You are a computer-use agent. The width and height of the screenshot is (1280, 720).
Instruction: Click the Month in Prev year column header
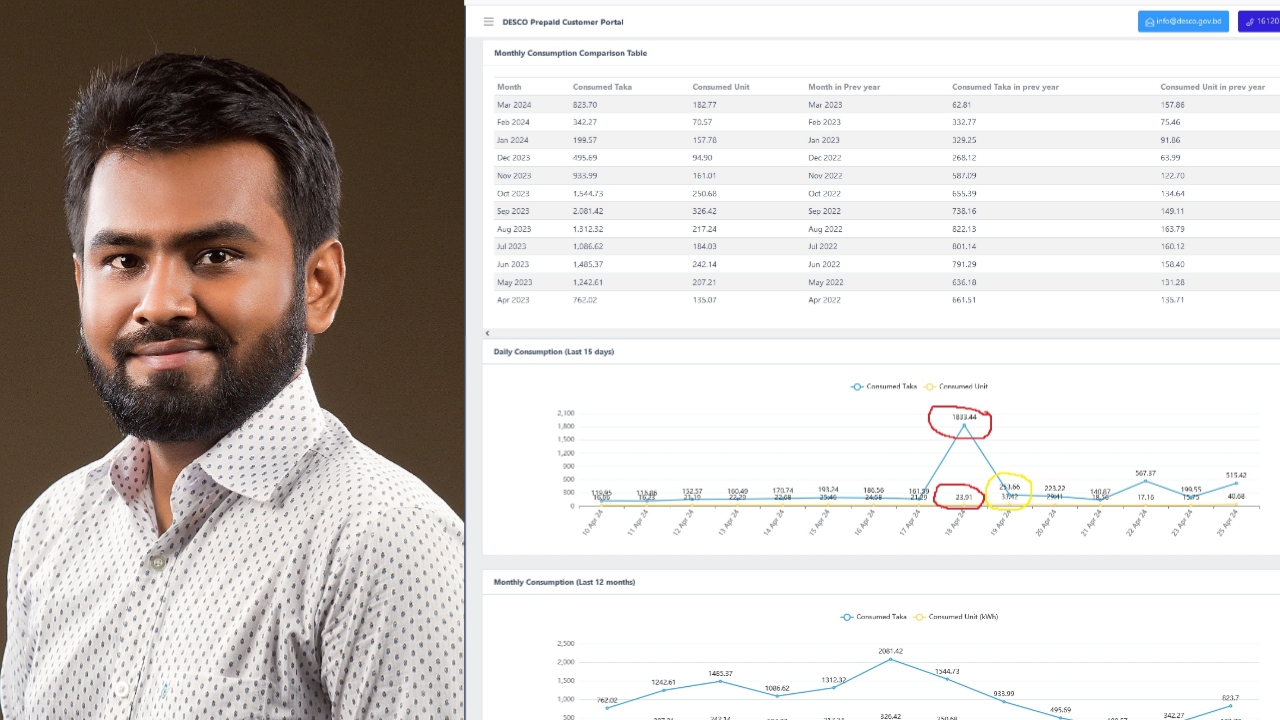click(844, 87)
